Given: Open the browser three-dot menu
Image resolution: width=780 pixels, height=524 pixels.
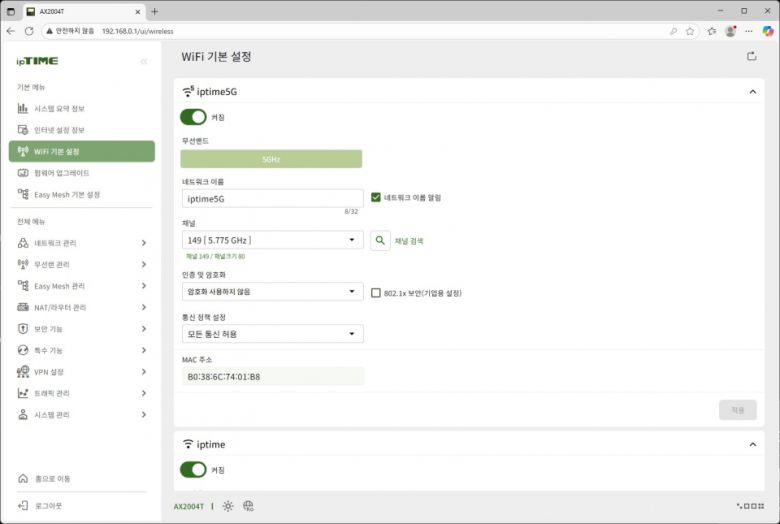Looking at the screenshot, I should click(x=749, y=31).
